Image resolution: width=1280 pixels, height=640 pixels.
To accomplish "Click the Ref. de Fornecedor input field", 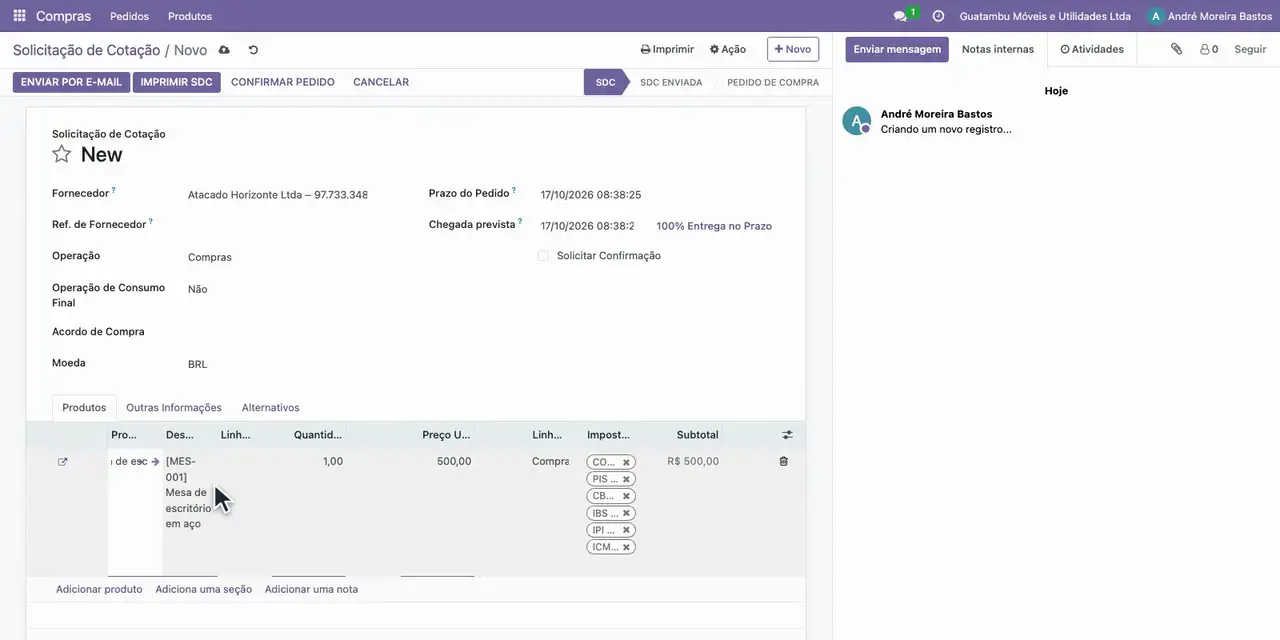I will (x=278, y=225).
